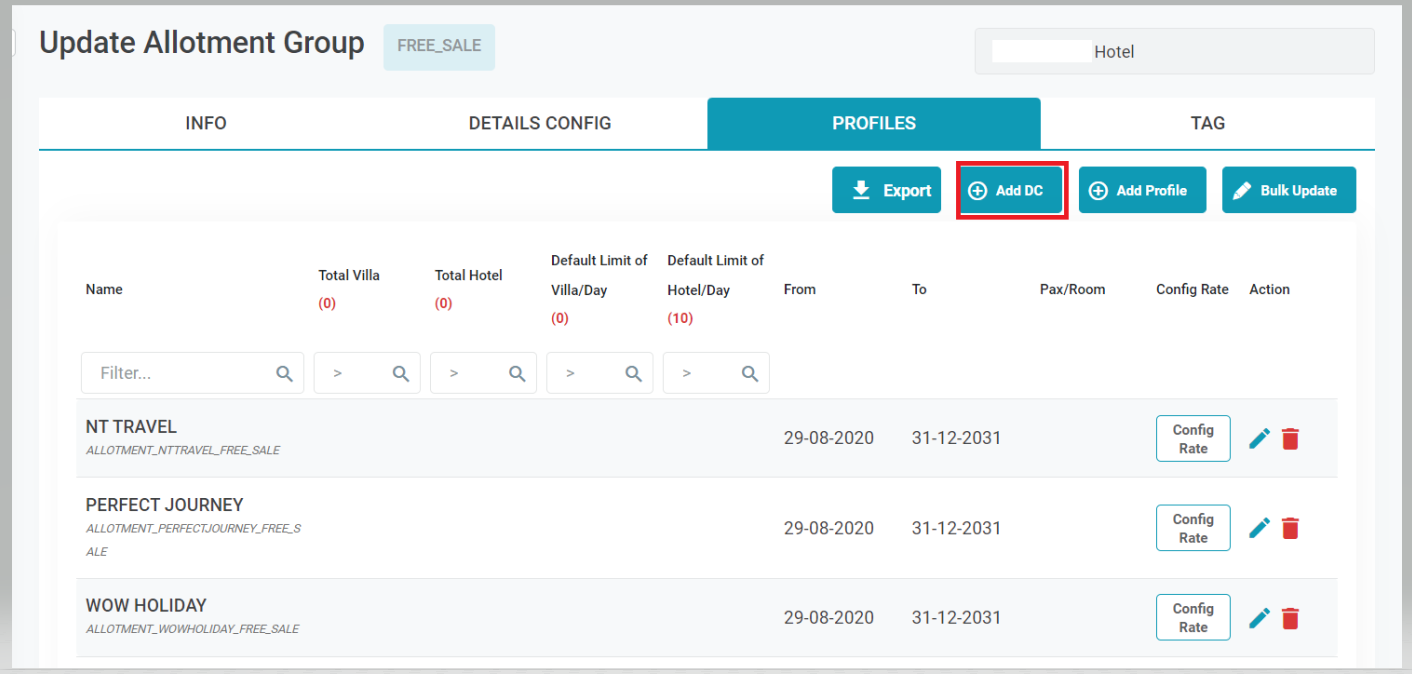Go to the TAG tab
The width and height of the screenshot is (1412, 674).
coord(1207,123)
